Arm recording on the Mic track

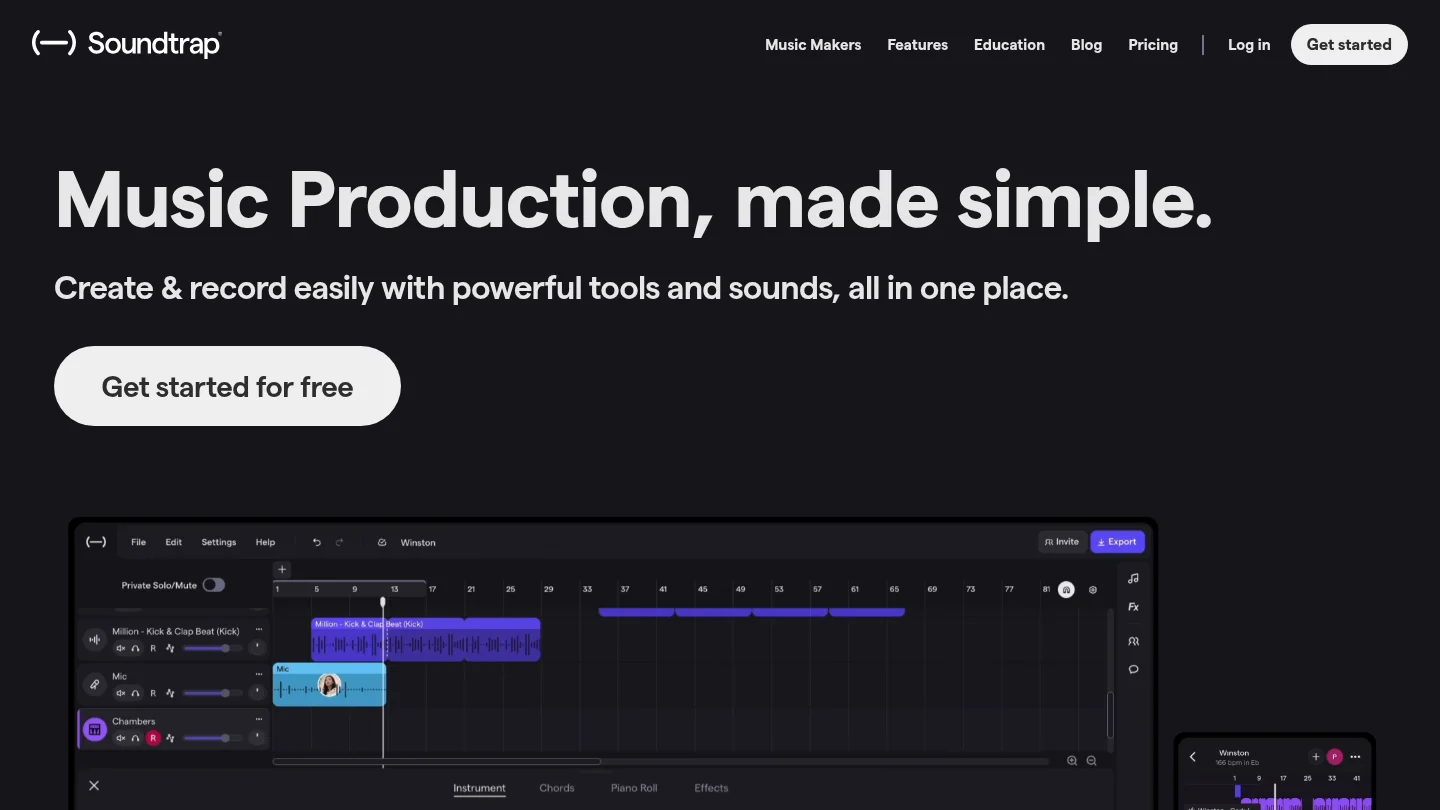[x=153, y=693]
